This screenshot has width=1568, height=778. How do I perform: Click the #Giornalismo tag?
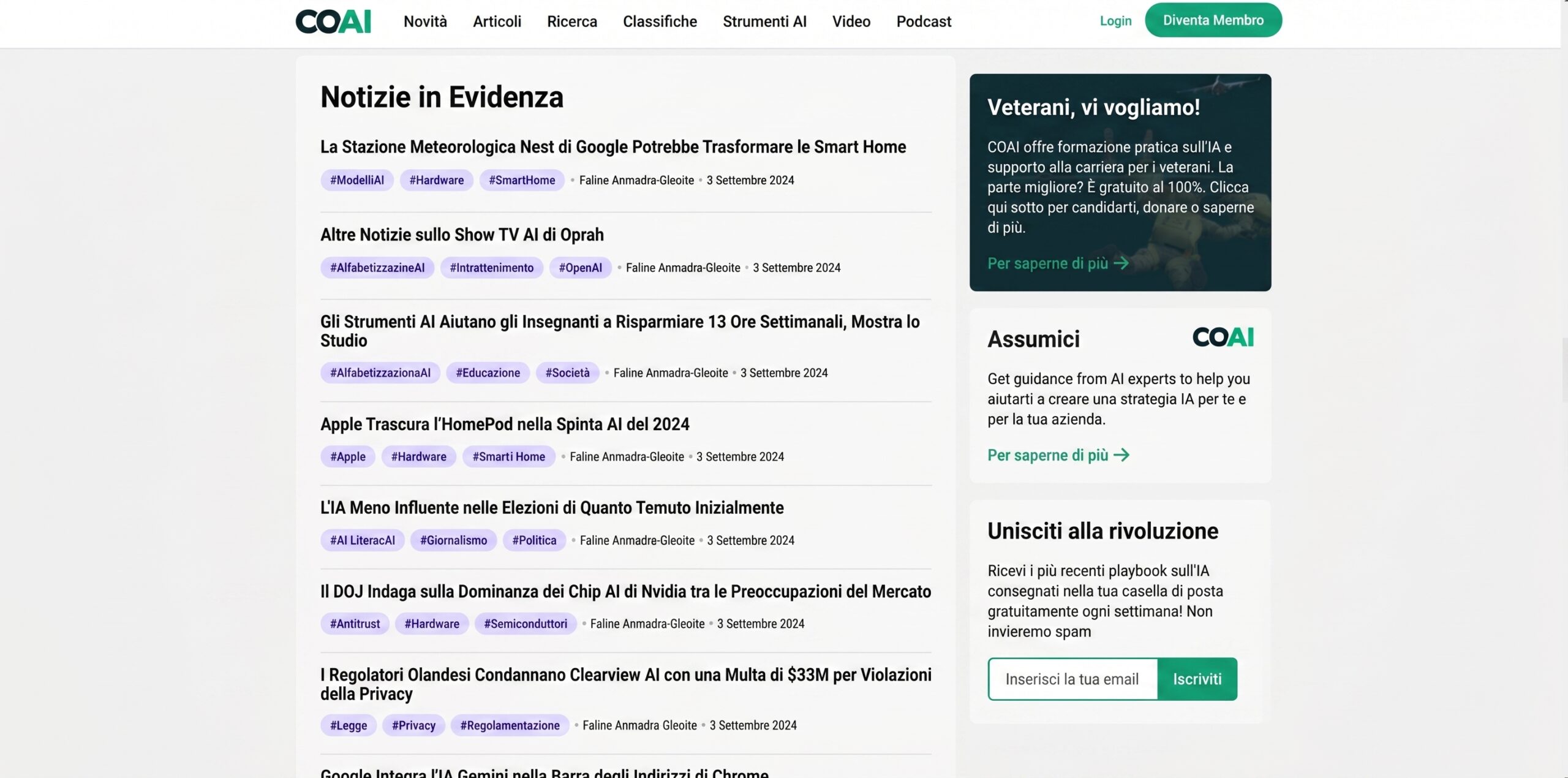[x=454, y=540]
